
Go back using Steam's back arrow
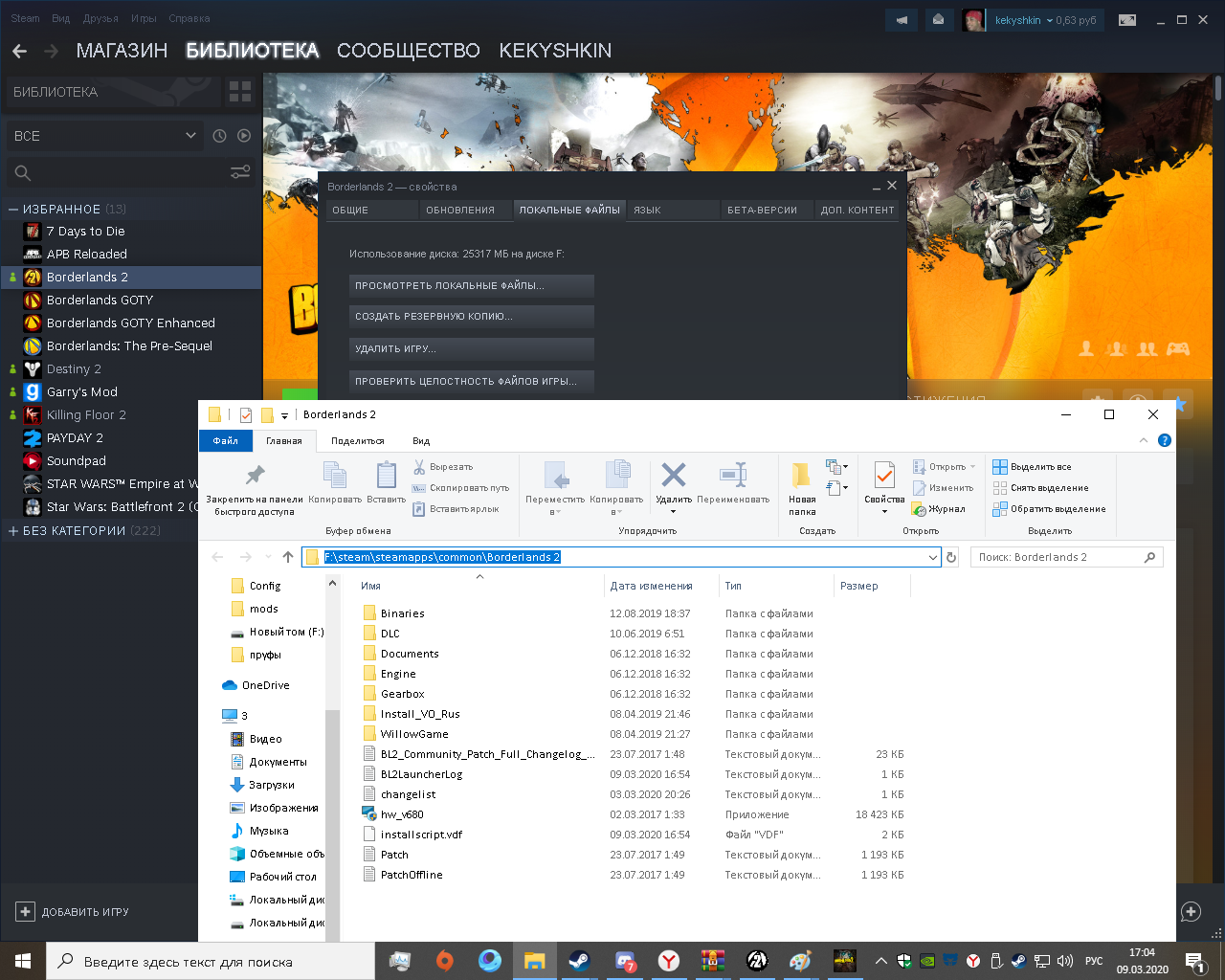(20, 51)
